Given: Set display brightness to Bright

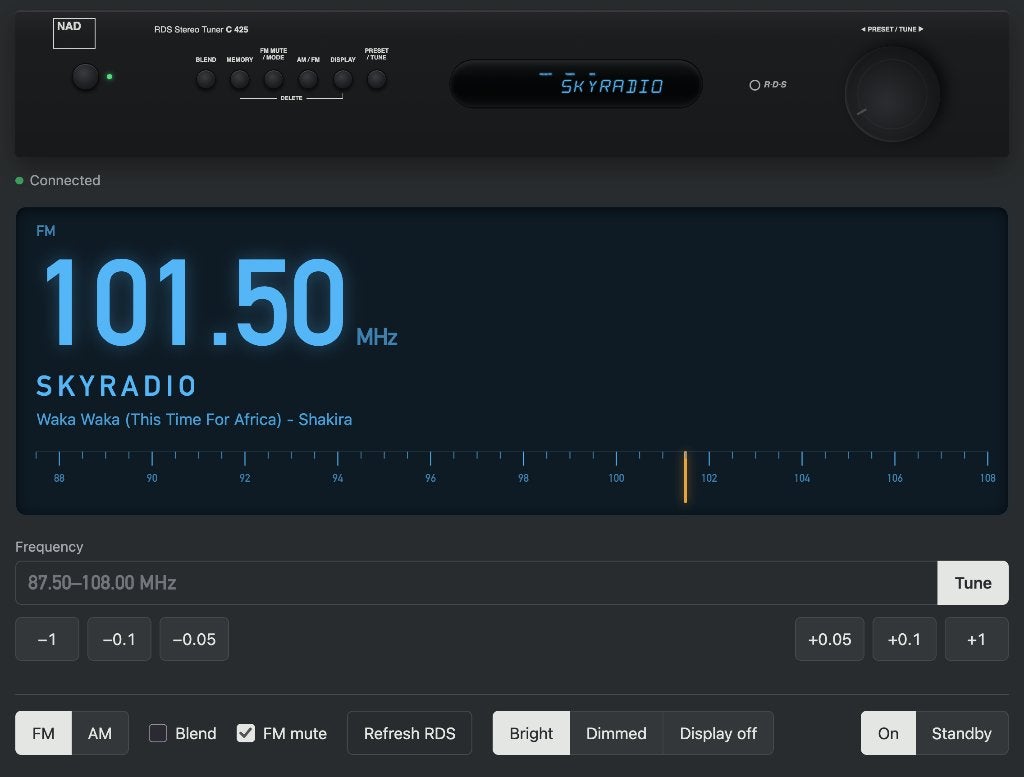Looking at the screenshot, I should pos(531,733).
